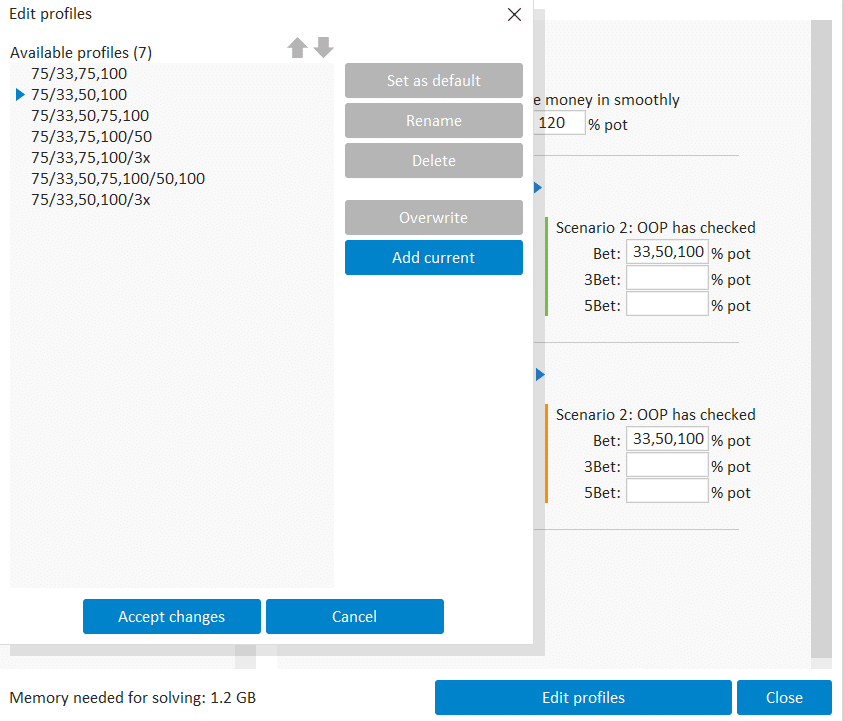This screenshot has height=721, width=844.
Task: Click the bottom-bar Close button
Action: 784,697
